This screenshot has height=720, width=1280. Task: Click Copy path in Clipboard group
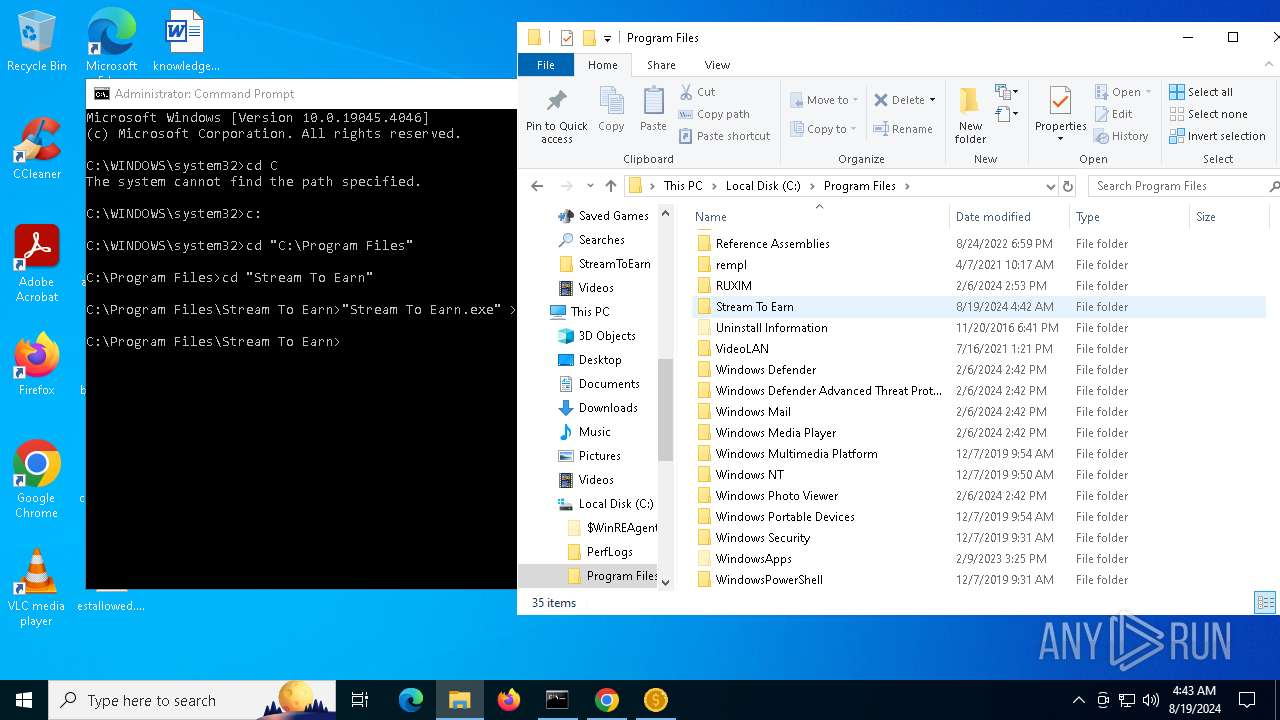point(714,114)
